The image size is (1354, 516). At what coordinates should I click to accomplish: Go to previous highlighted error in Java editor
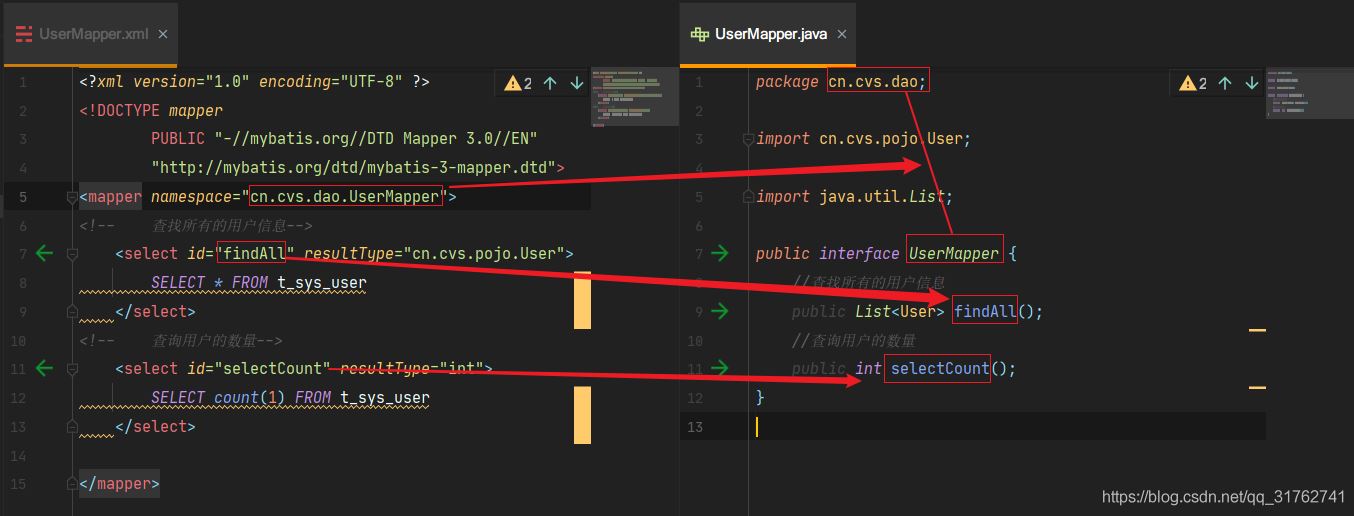[1225, 83]
